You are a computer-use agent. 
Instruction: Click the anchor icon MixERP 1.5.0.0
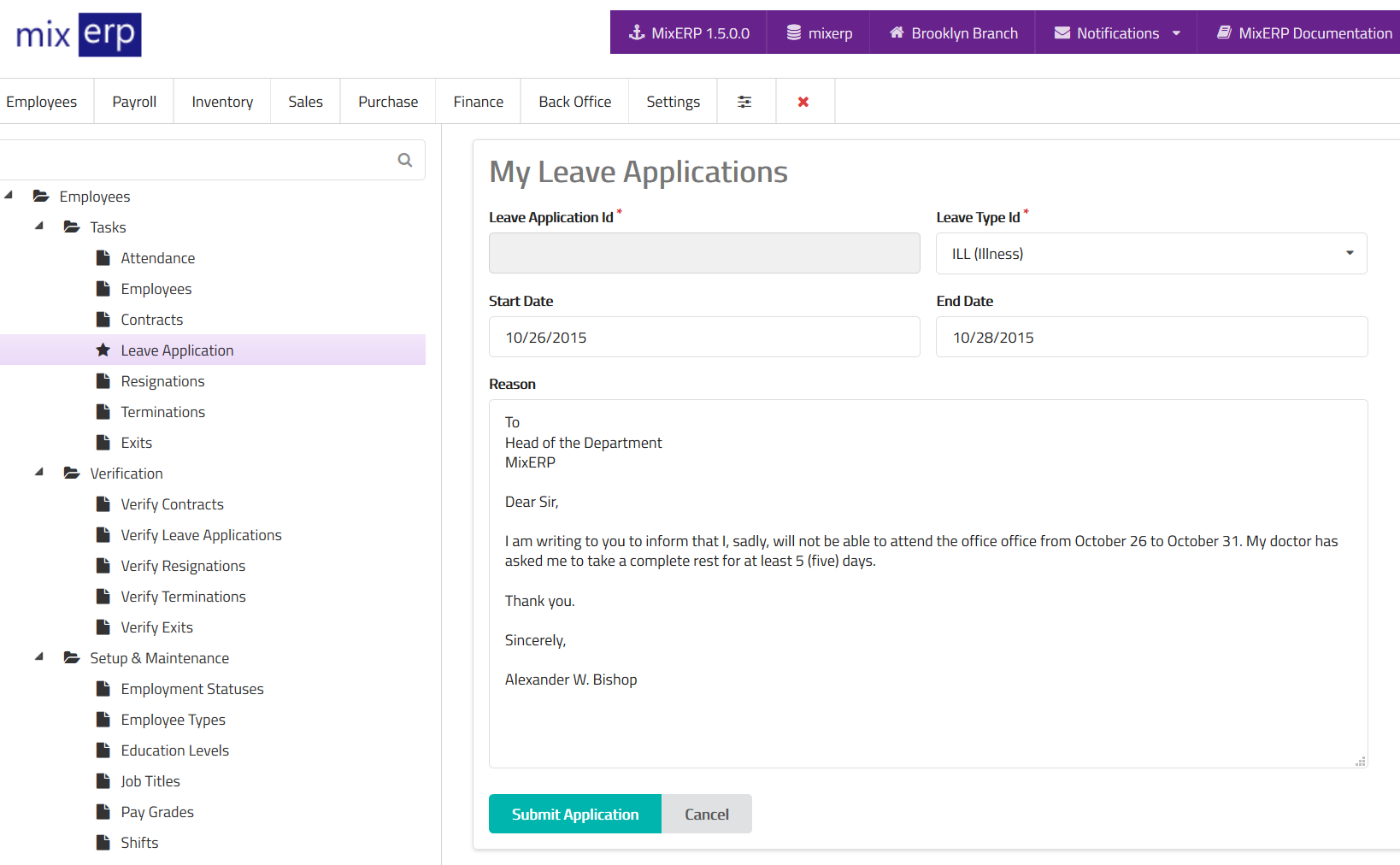(637, 32)
